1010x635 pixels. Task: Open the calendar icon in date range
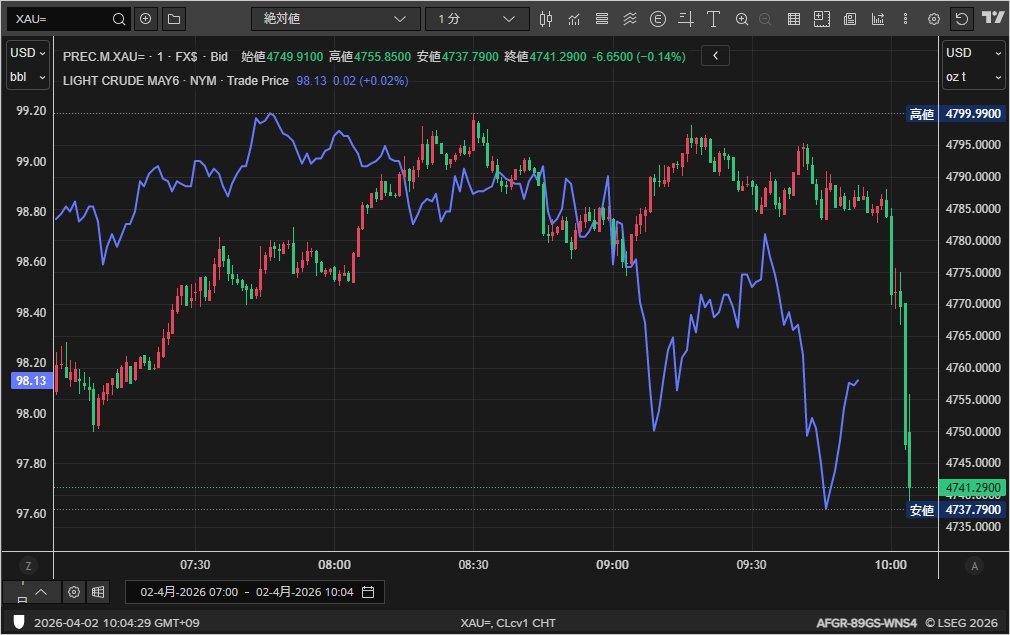pos(368,592)
